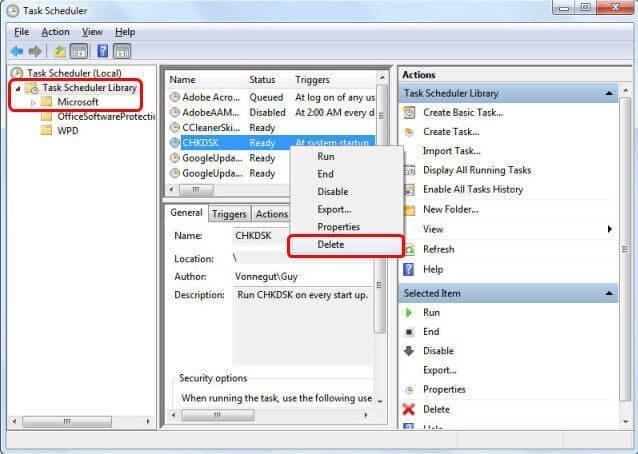Open the File menu
The width and height of the screenshot is (638, 454).
(x=22, y=32)
